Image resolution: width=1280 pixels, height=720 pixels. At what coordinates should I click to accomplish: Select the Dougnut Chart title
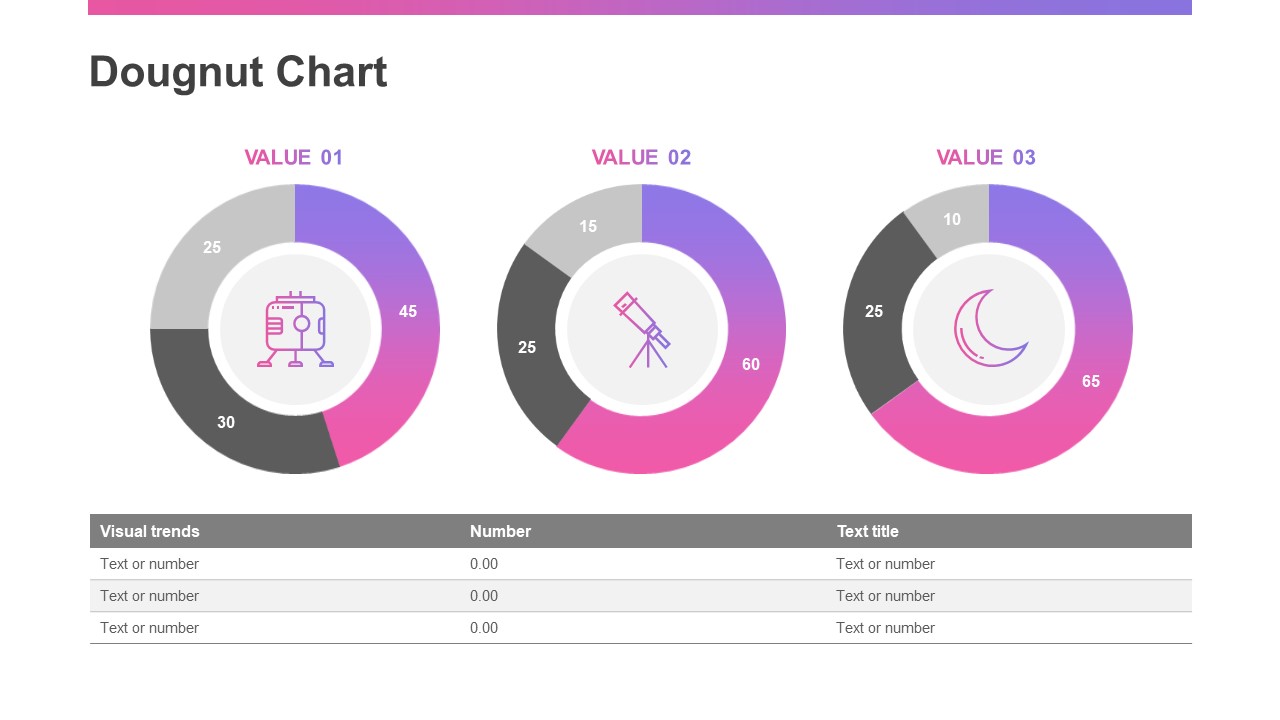click(x=238, y=72)
